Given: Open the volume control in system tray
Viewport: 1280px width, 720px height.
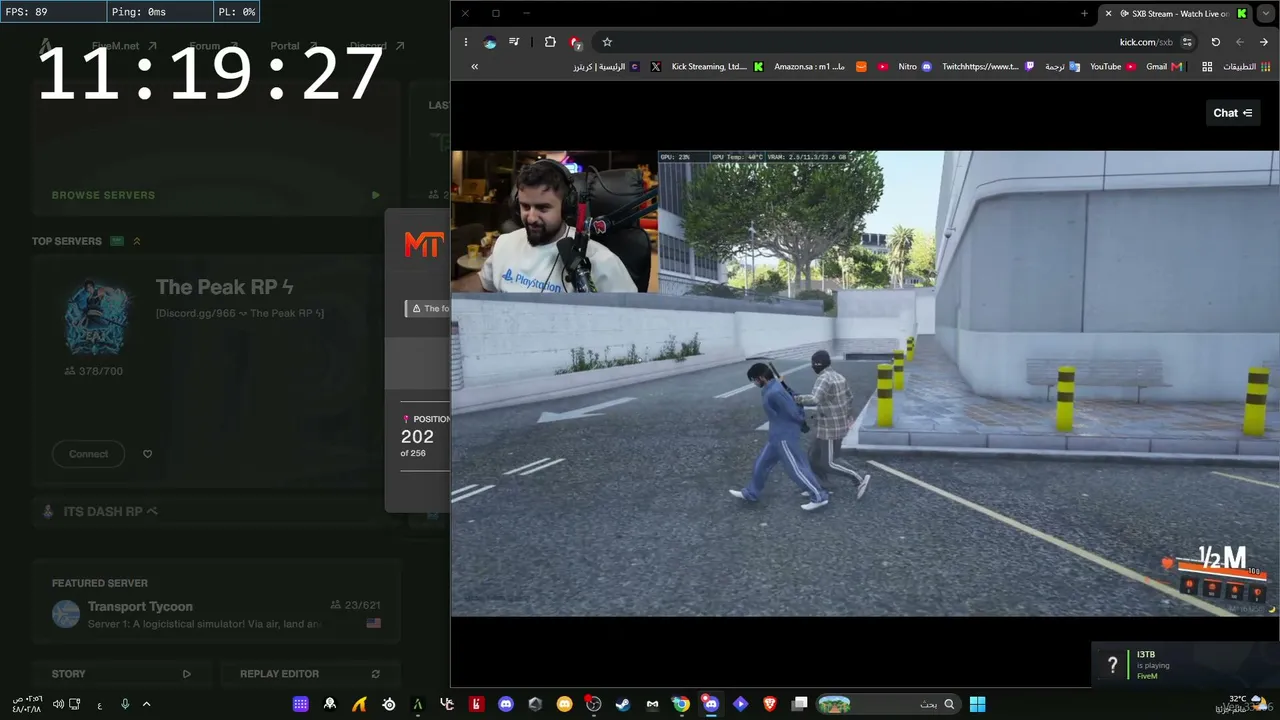Looking at the screenshot, I should coord(58,704).
